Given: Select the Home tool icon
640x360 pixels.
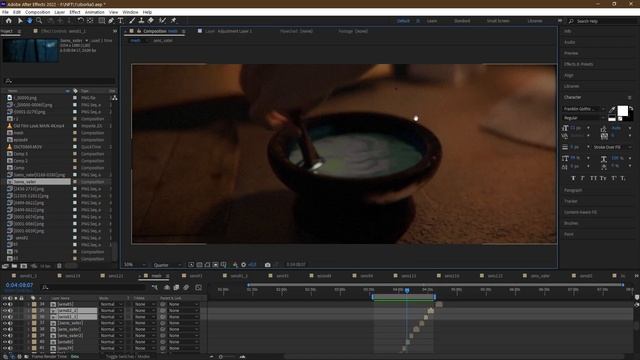Looking at the screenshot, I should [9, 20].
